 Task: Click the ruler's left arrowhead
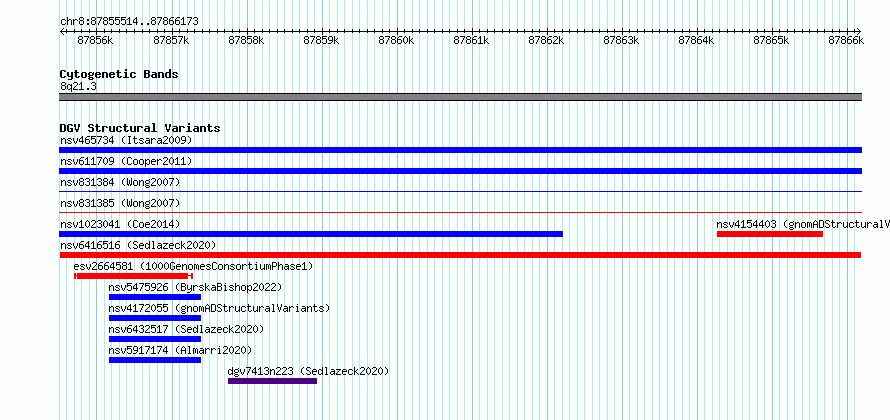(62, 31)
